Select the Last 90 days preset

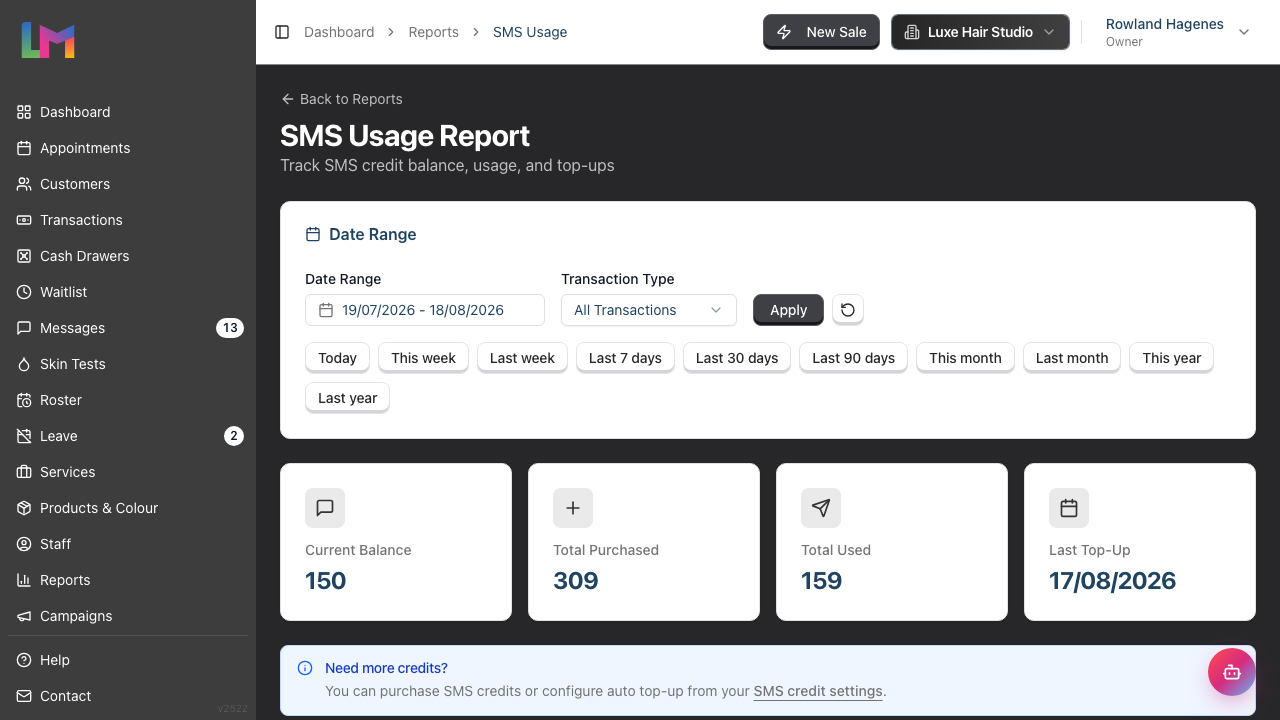[854, 358]
